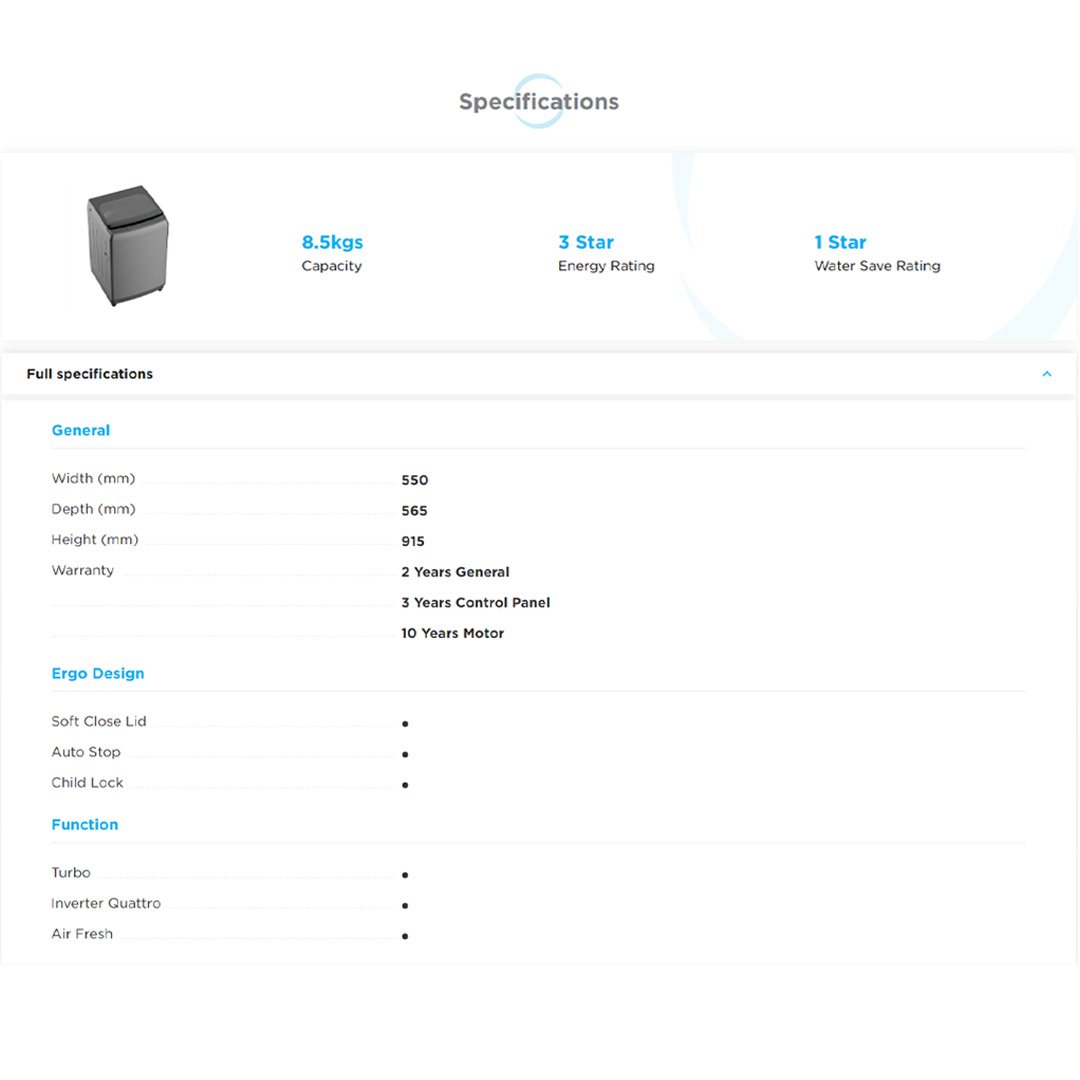The height and width of the screenshot is (1080, 1080).
Task: Click the Turbo feature bullet dot
Action: pyautogui.click(x=405, y=875)
